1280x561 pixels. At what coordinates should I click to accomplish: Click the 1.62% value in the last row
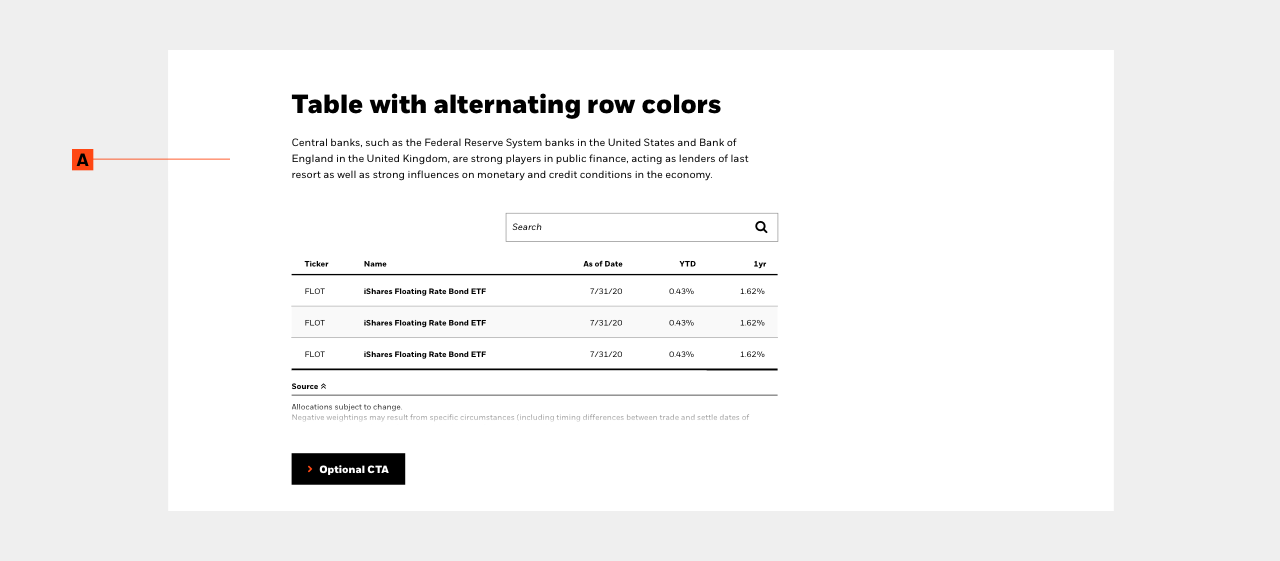(752, 354)
